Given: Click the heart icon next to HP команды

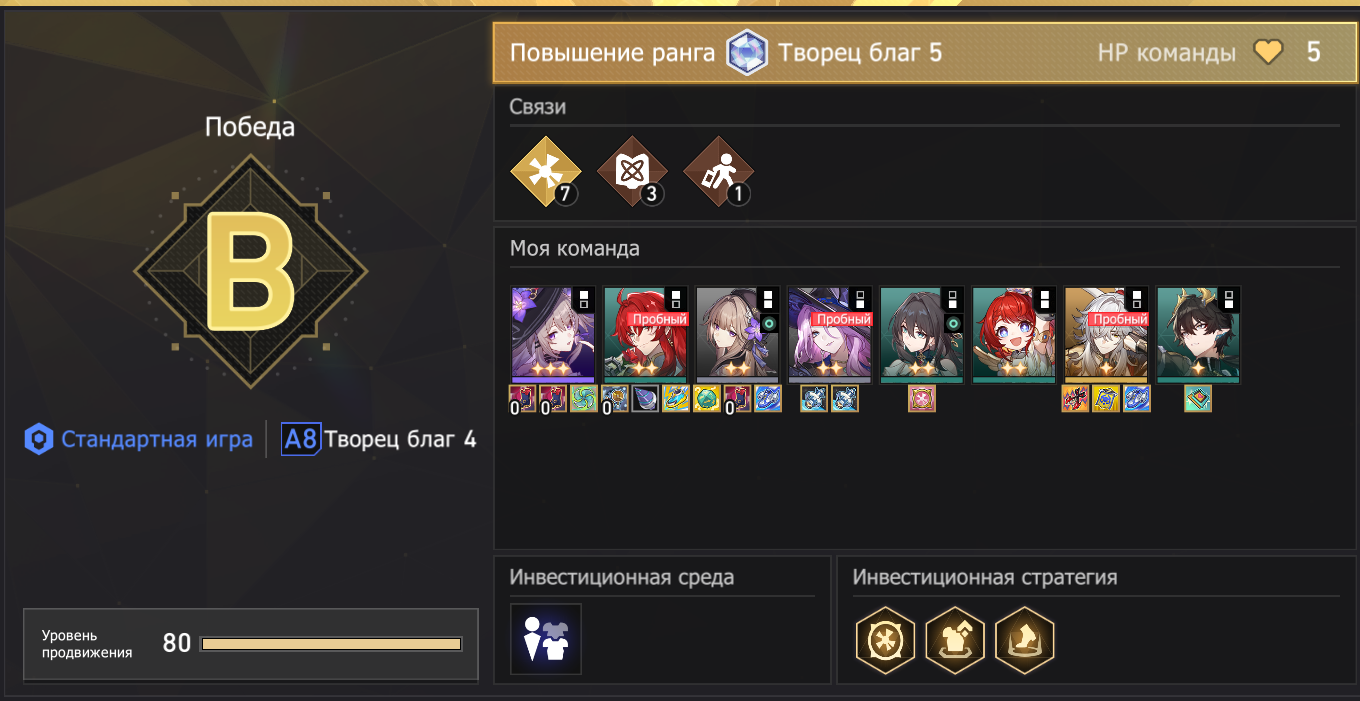Looking at the screenshot, I should point(1268,53).
